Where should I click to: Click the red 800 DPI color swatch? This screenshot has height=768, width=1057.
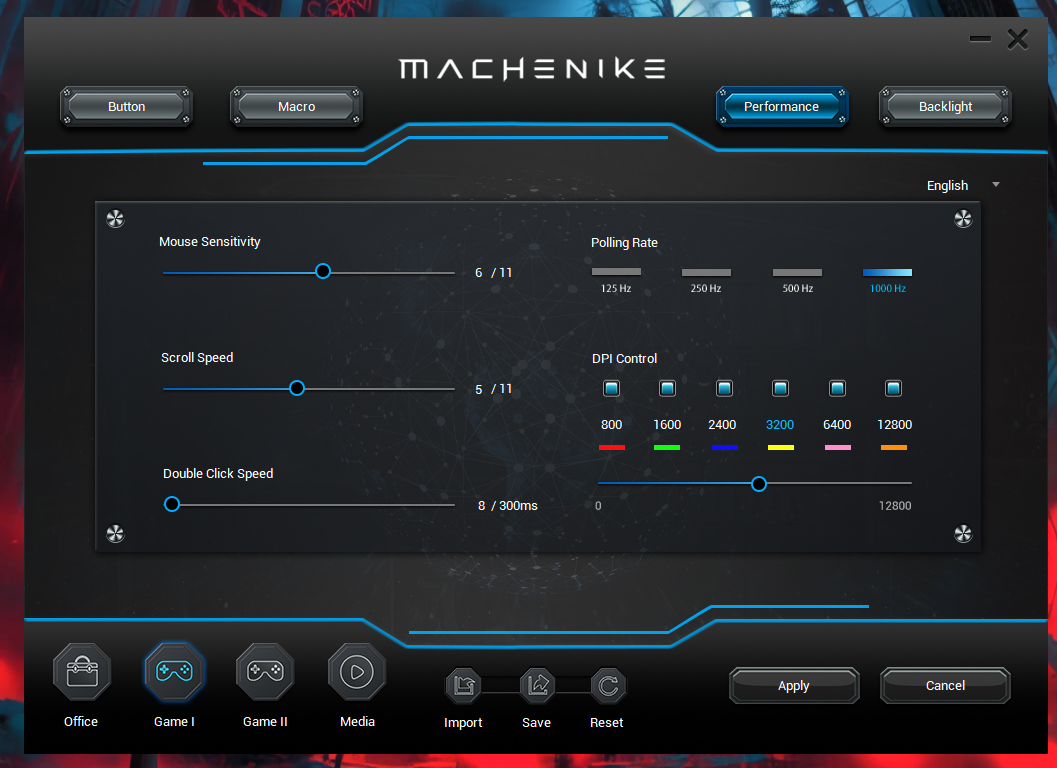[x=611, y=448]
